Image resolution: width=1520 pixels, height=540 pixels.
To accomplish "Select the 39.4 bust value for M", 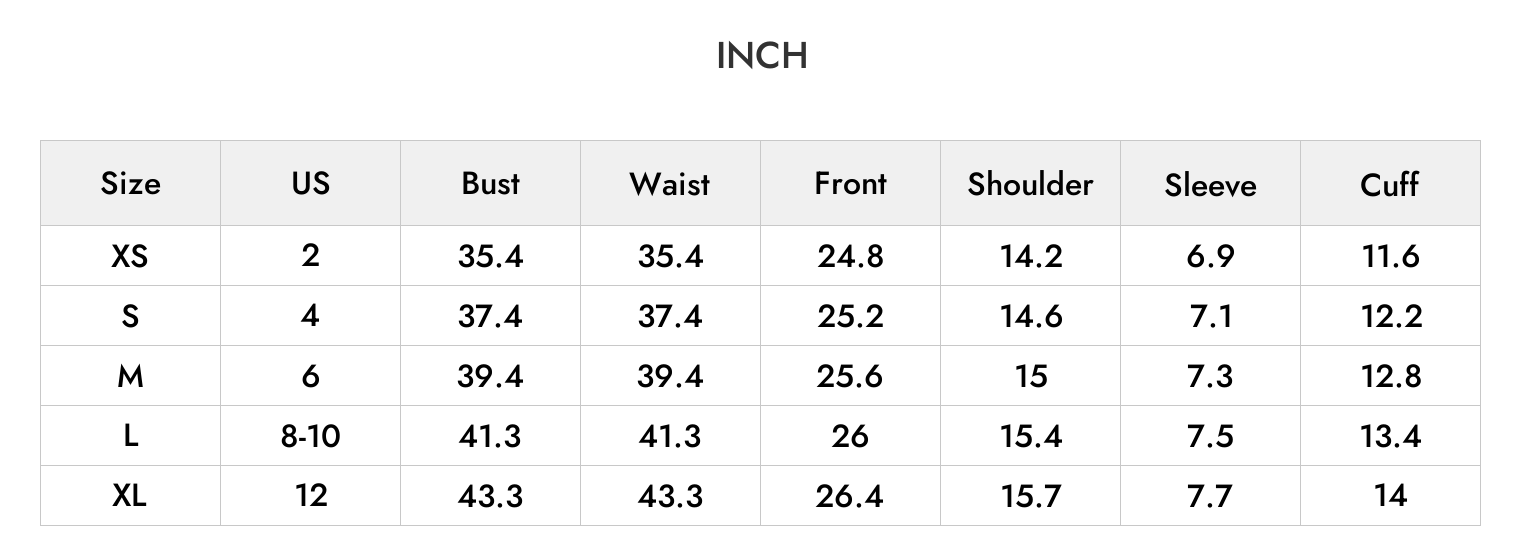I will click(490, 376).
